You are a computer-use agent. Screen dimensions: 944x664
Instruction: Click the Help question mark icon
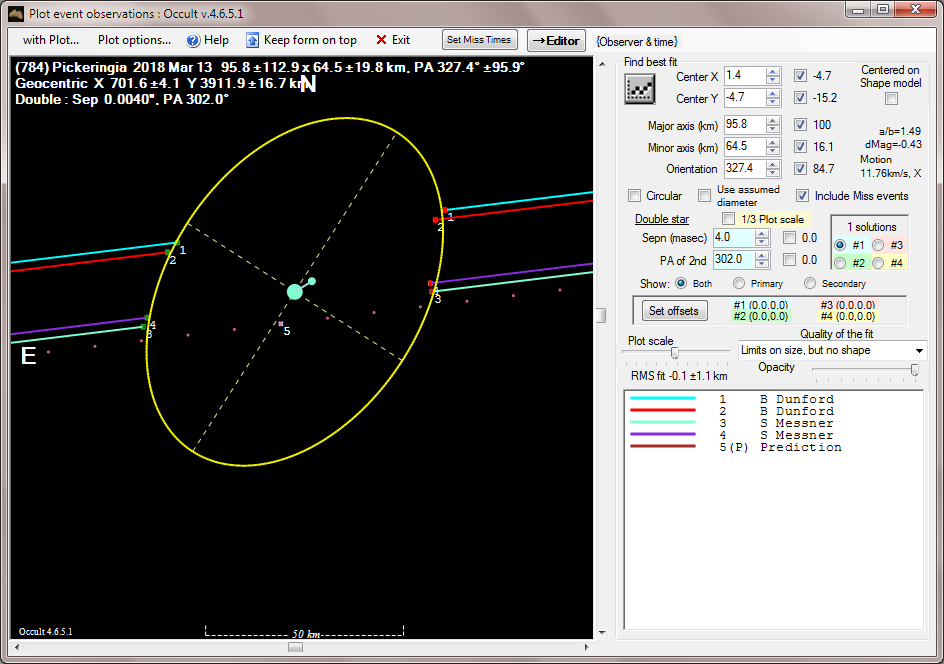click(x=193, y=40)
